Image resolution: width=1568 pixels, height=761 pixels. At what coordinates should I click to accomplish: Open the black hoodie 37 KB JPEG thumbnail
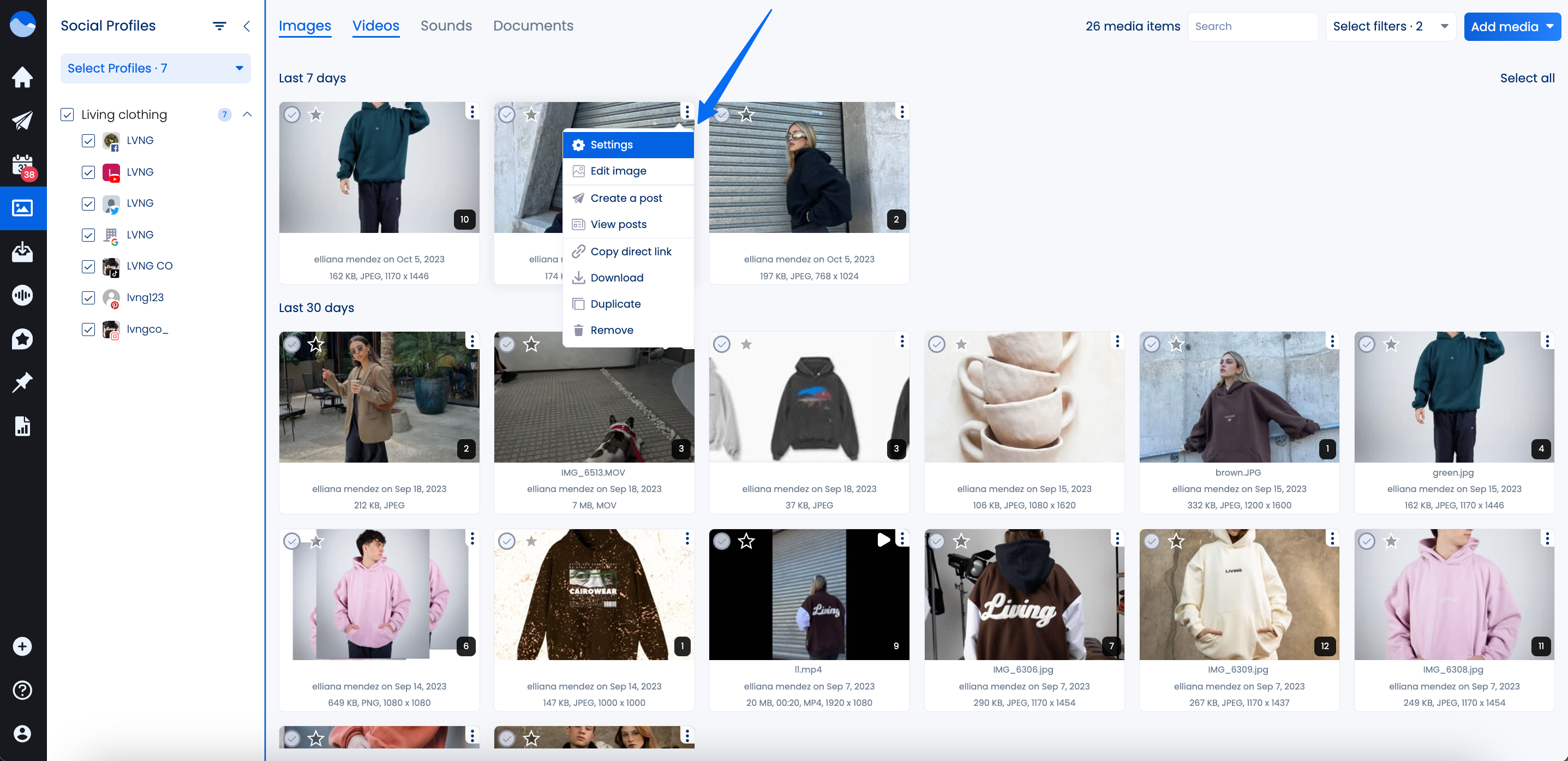click(809, 397)
